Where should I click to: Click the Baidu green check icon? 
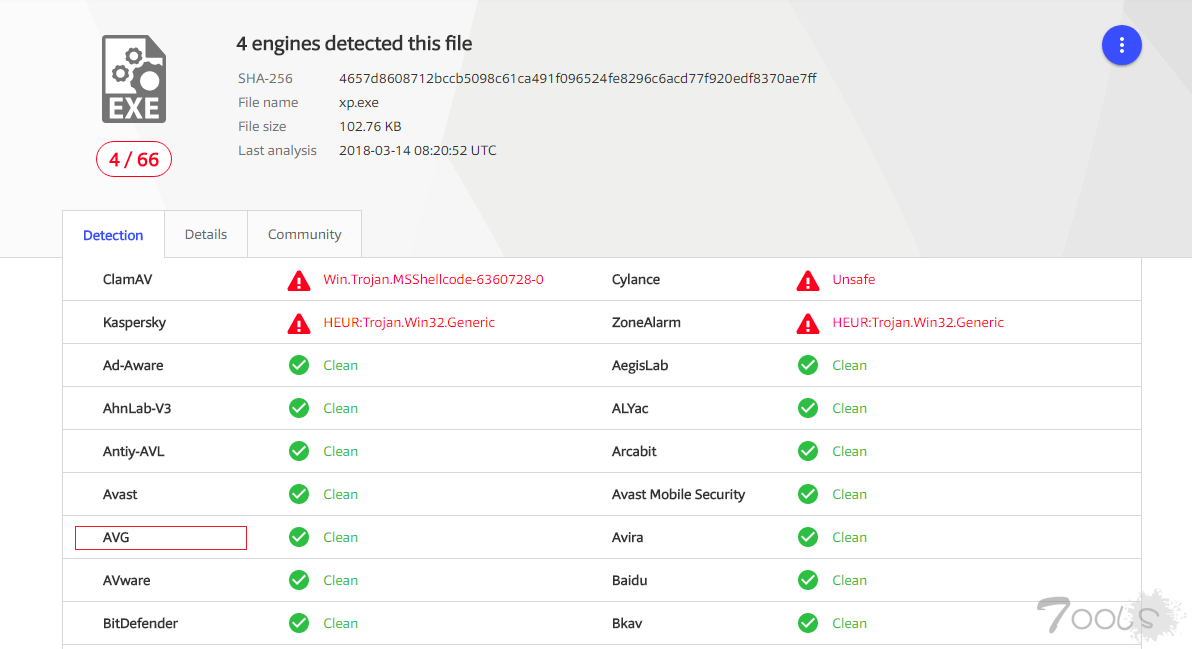tap(808, 580)
